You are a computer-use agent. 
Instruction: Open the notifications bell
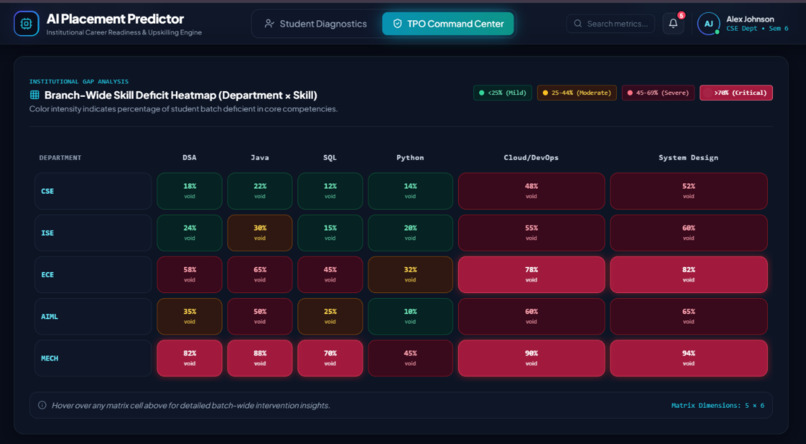coord(673,24)
